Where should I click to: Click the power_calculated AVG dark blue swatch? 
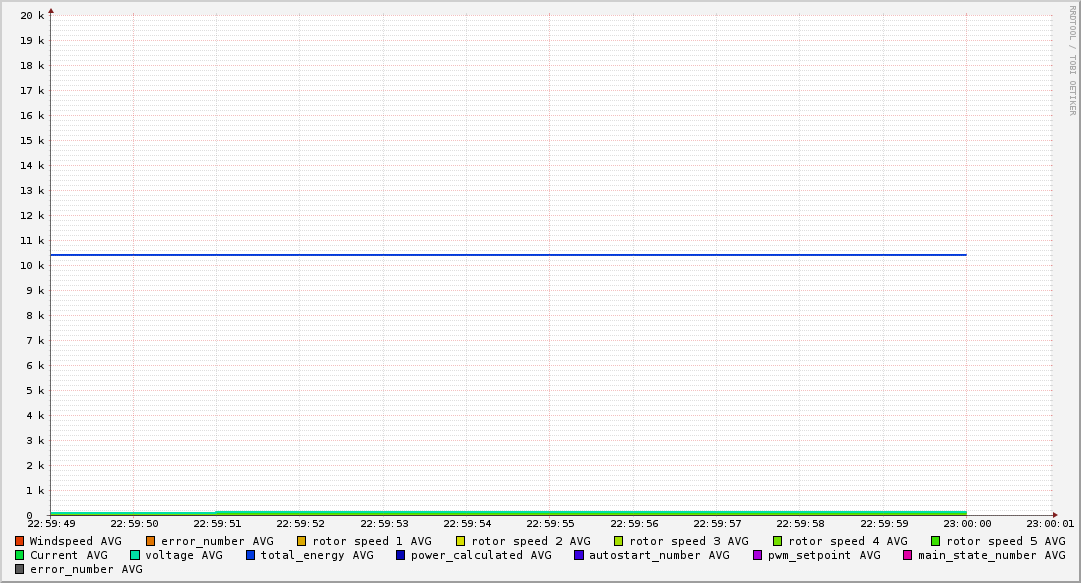401,555
